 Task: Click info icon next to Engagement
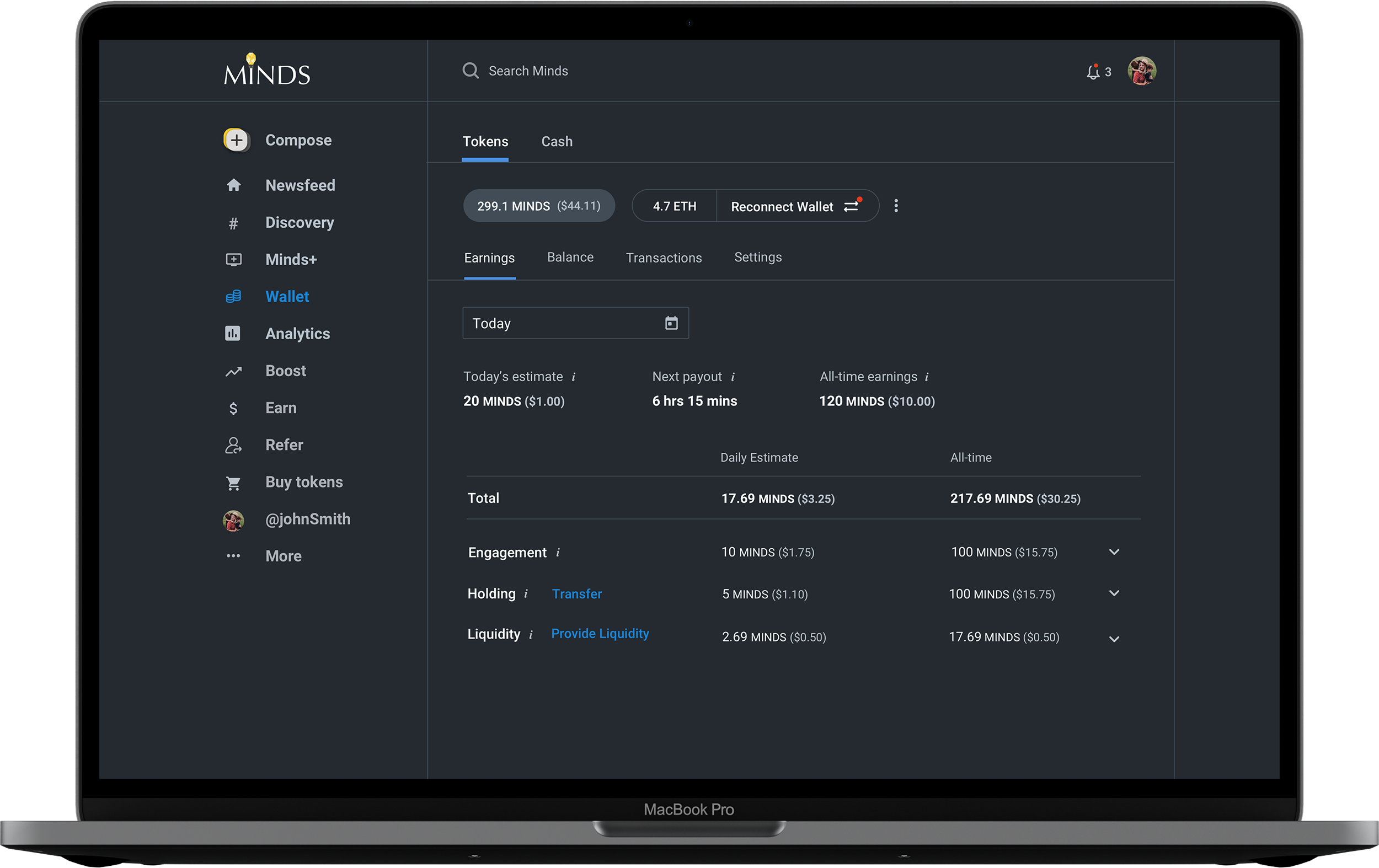(x=558, y=553)
